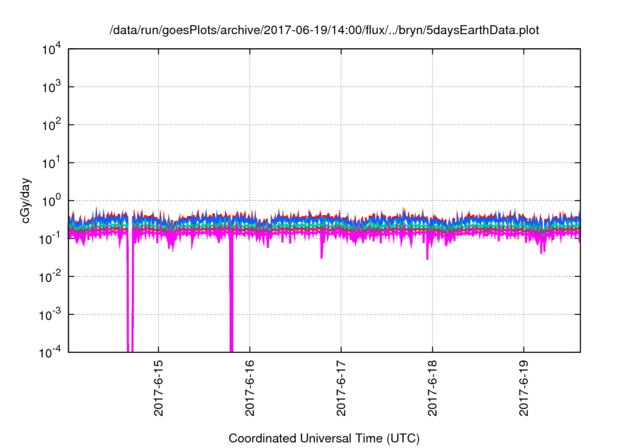Click the 10^2 y-axis tick label
Viewport: 640px width, 448px height.
tap(51, 125)
